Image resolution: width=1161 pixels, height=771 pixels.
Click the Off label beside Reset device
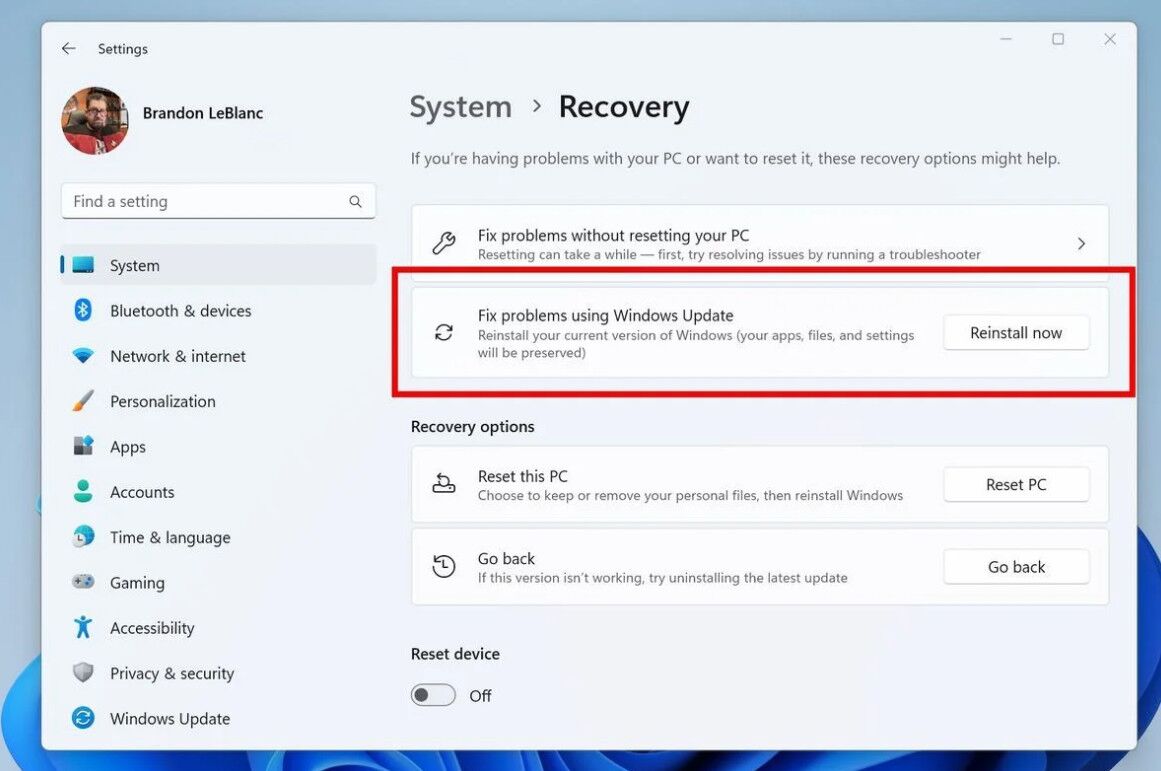(480, 695)
